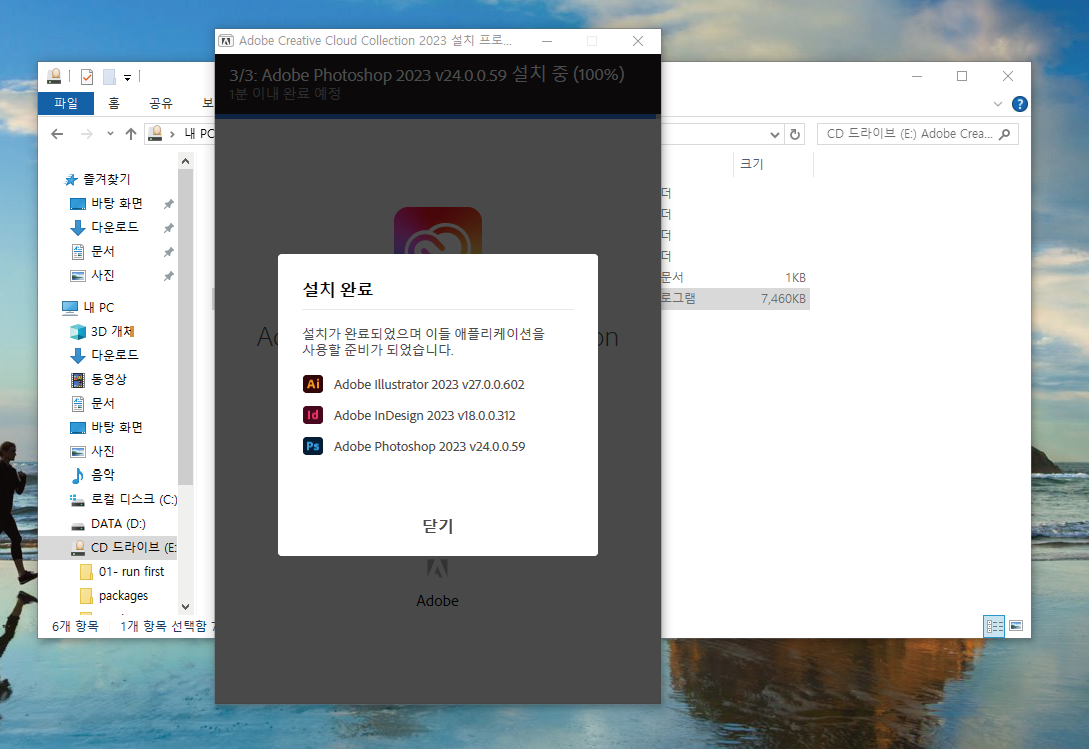1089x749 pixels.
Task: Click the navigation pane scroll up arrow
Action: coord(185,162)
